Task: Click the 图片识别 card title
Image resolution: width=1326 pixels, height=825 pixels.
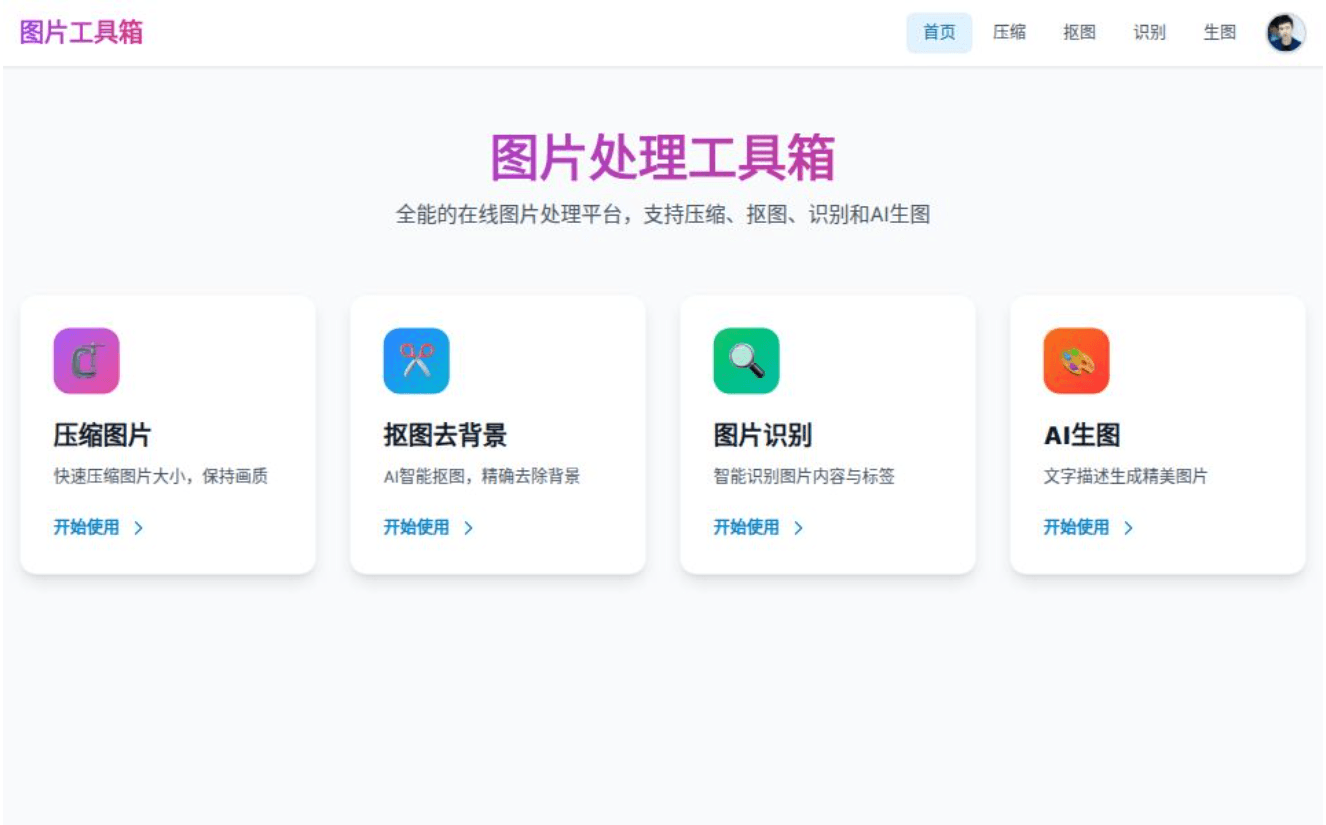Action: [x=762, y=435]
